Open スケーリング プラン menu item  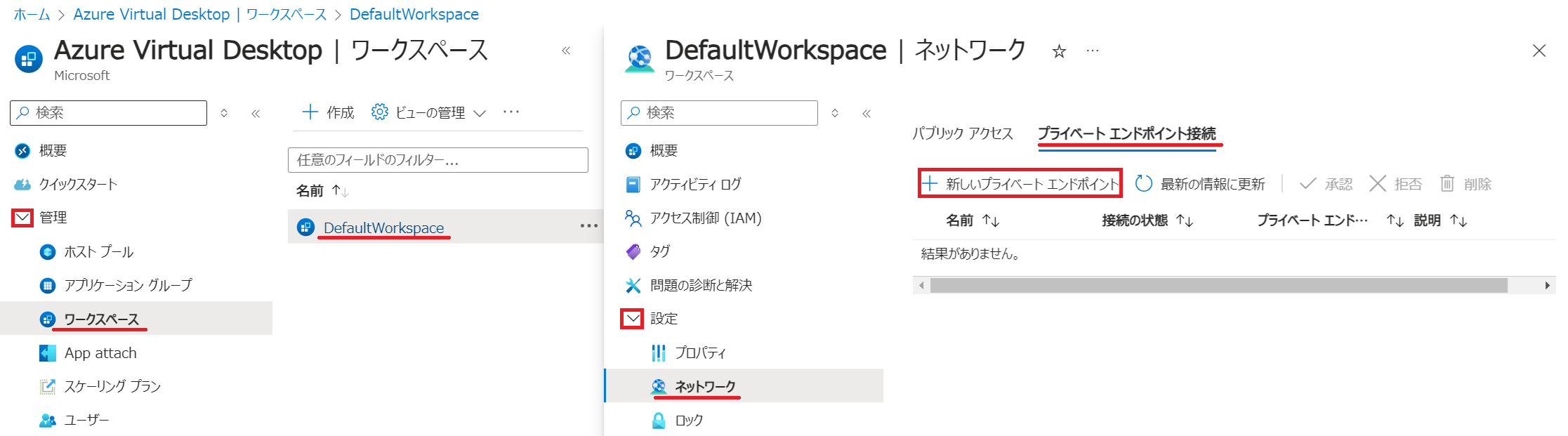point(112,386)
